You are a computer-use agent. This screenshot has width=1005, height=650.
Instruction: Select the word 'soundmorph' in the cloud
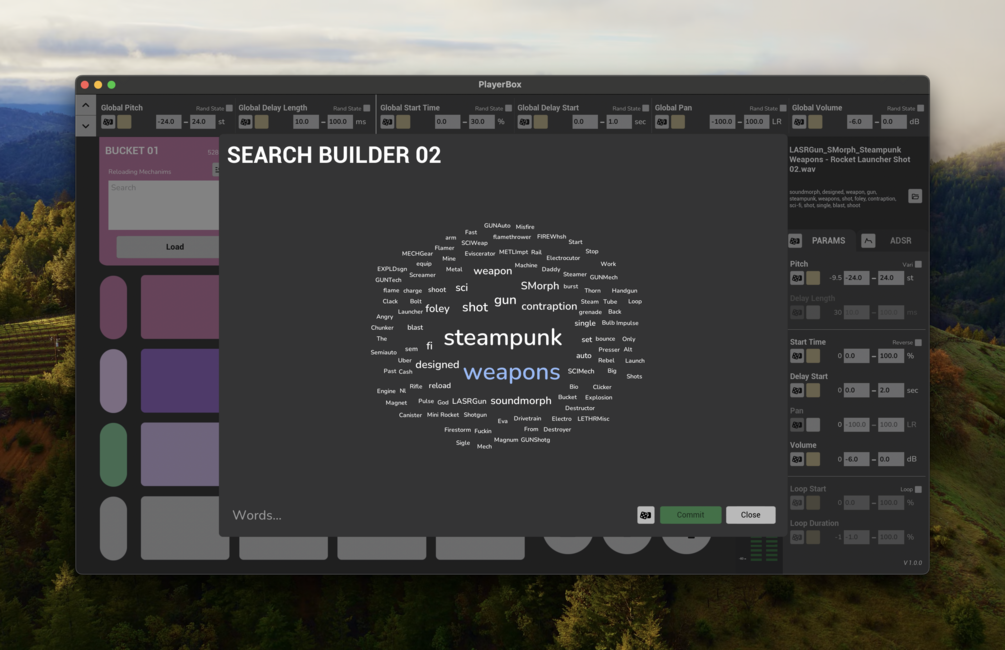[x=520, y=401]
